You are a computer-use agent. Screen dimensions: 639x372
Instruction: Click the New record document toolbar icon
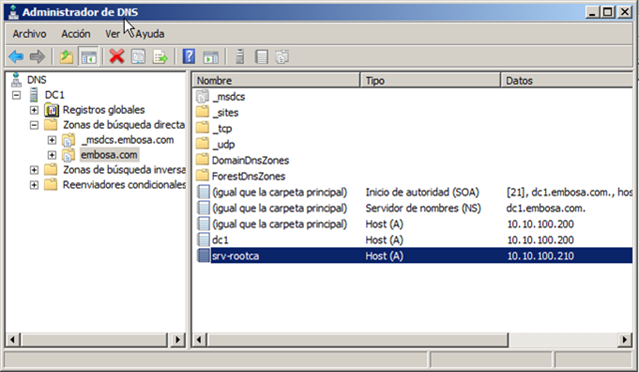261,57
